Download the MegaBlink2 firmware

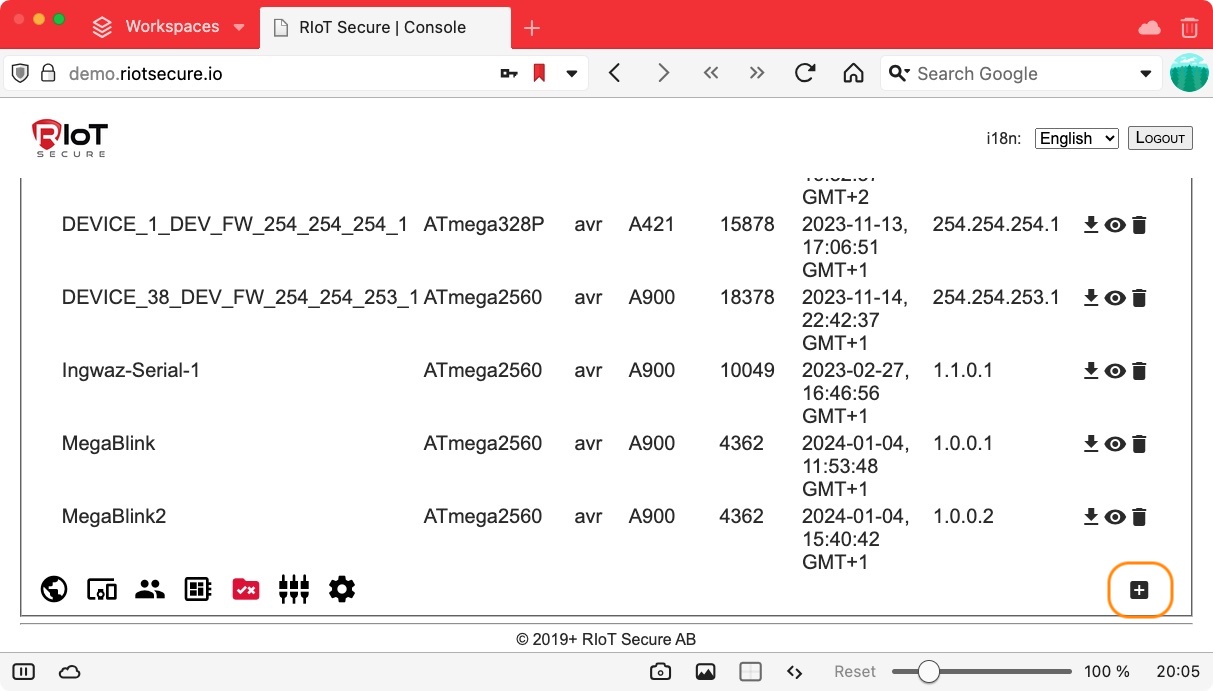click(1091, 517)
